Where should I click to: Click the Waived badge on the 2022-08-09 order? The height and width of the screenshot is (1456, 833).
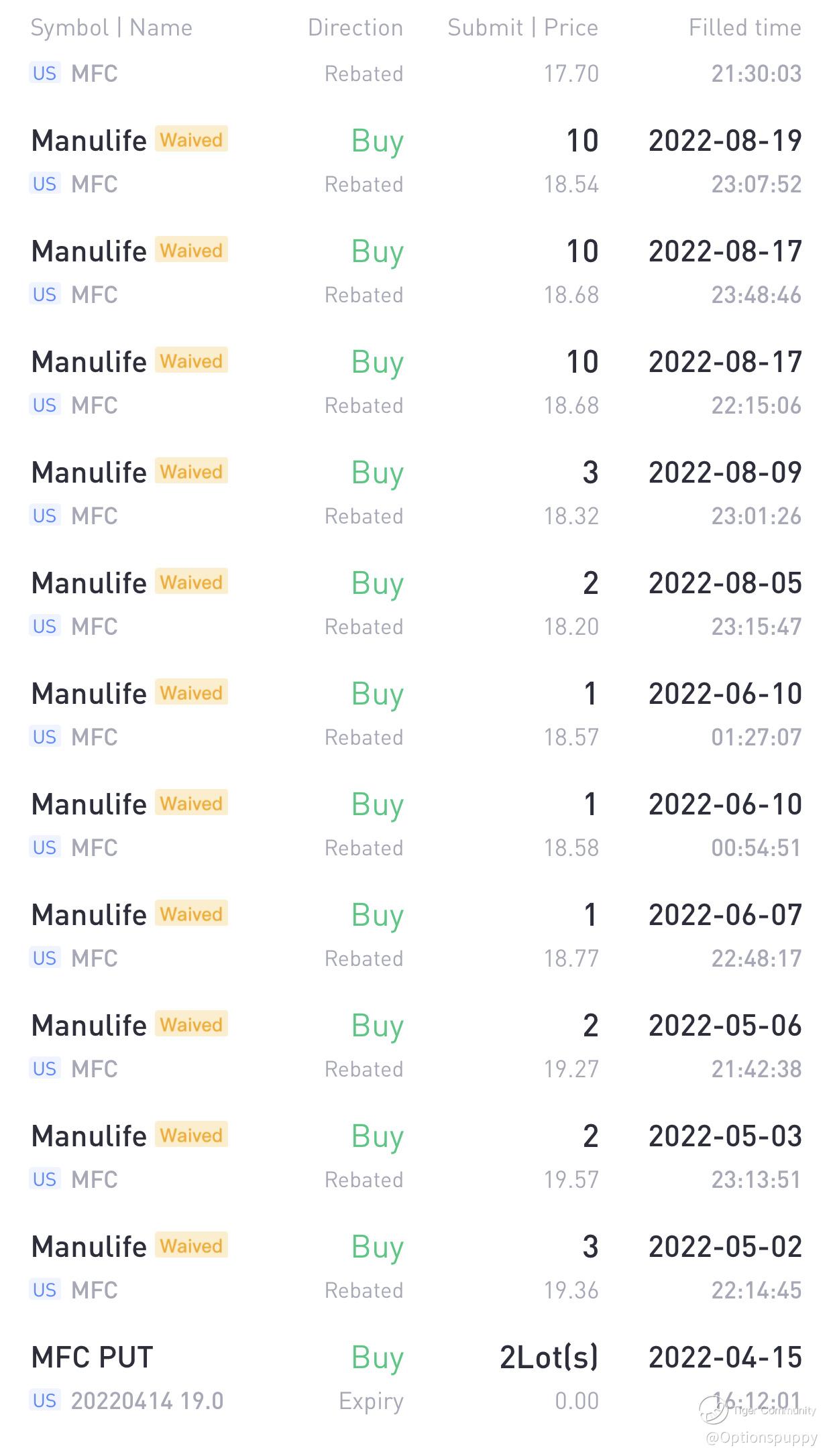coord(191,471)
